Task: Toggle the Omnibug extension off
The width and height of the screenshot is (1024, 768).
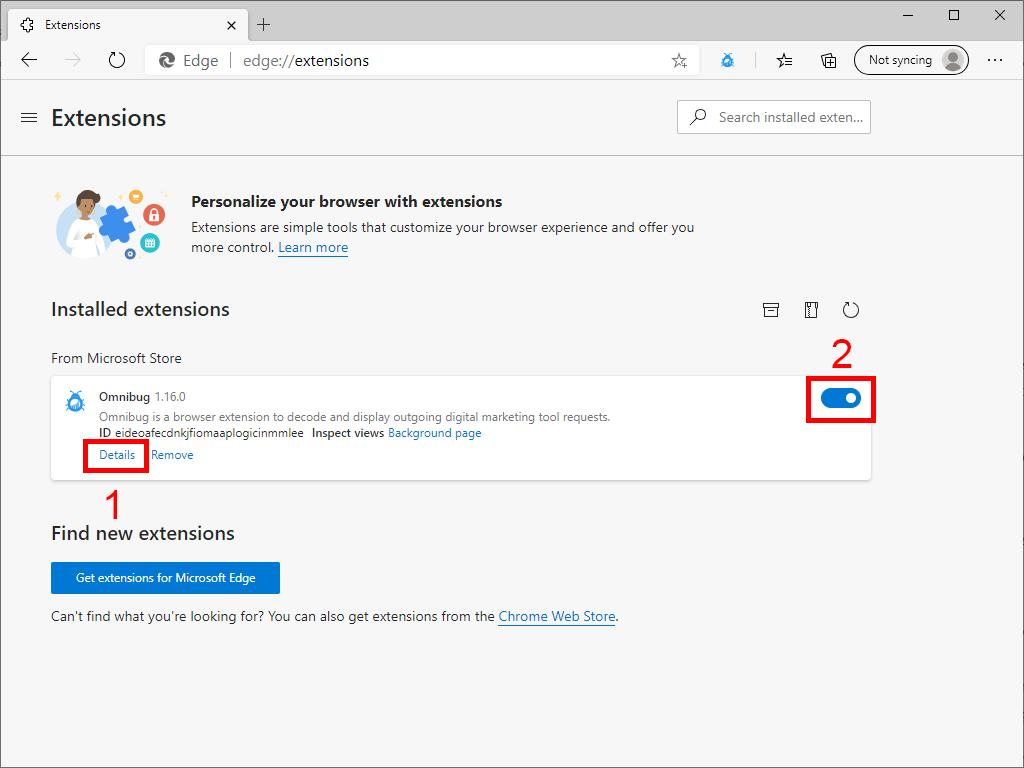Action: tap(840, 398)
